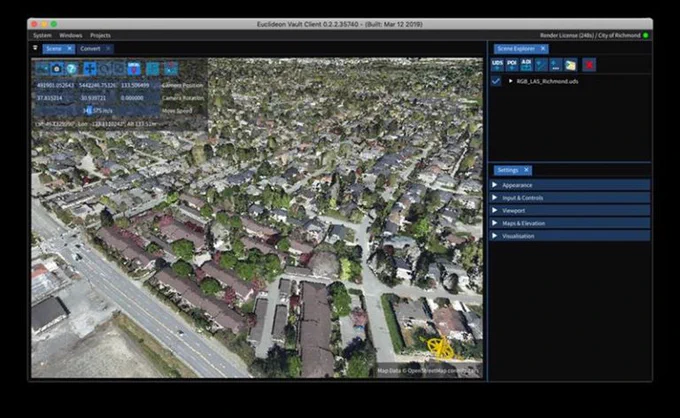The image size is (680, 418).
Task: Add a new AOI area of interest
Action: [x=526, y=65]
